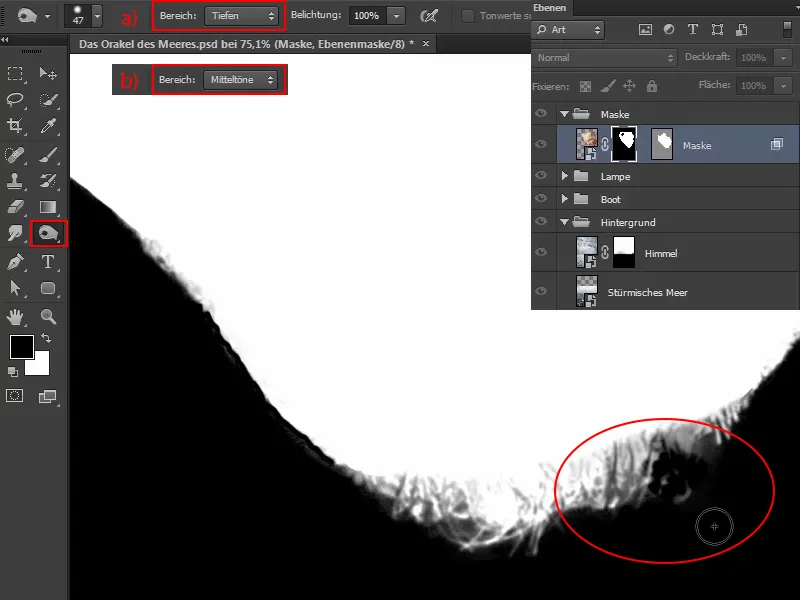The height and width of the screenshot is (600, 800).
Task: Toggle Quick Mask mode
Action: [15, 396]
